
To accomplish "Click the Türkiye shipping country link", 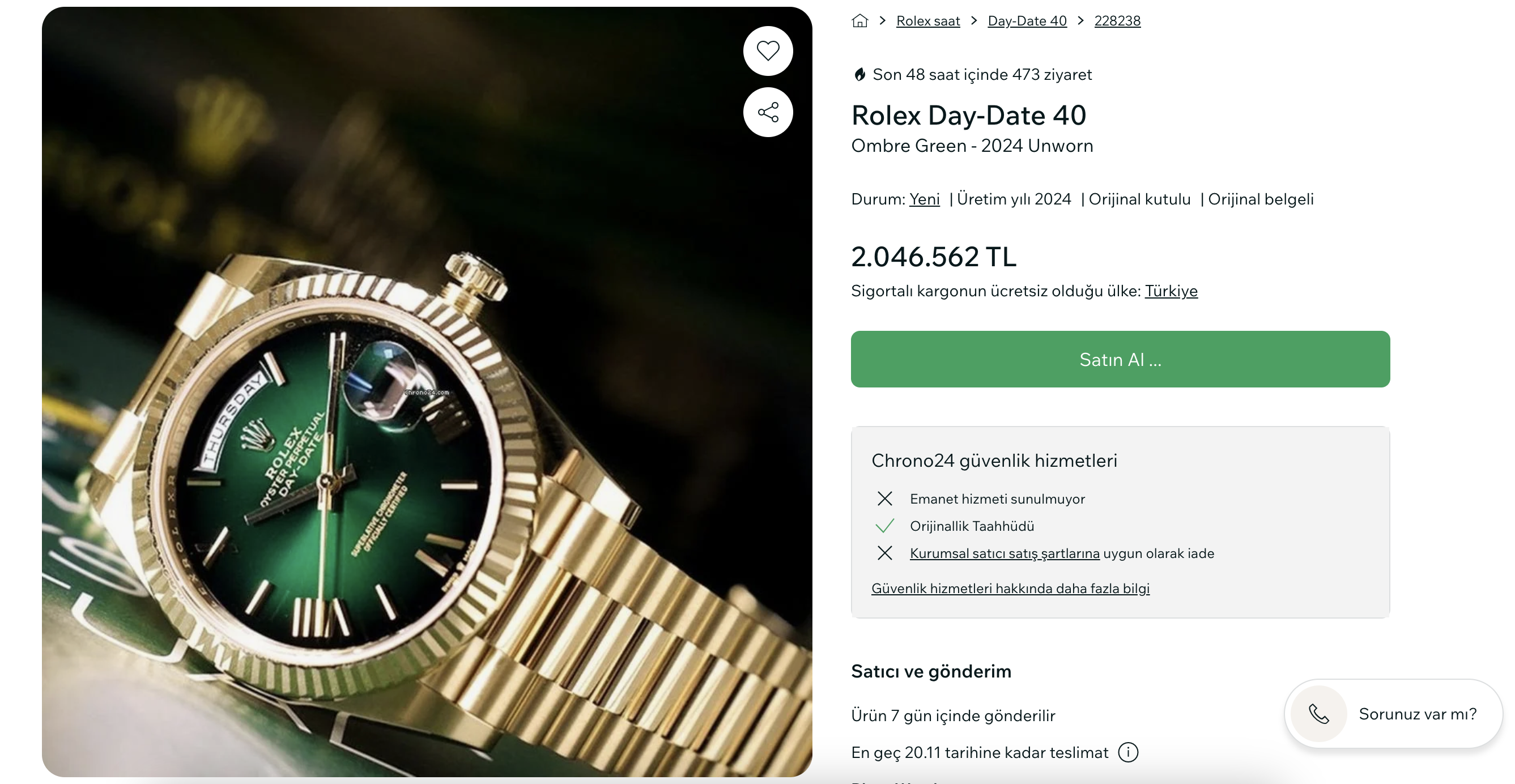I will [x=1171, y=291].
